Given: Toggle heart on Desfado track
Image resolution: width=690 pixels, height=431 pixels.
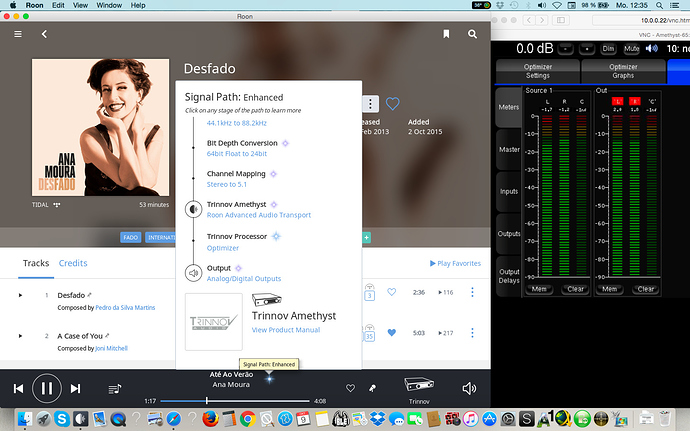Looking at the screenshot, I should (392, 292).
